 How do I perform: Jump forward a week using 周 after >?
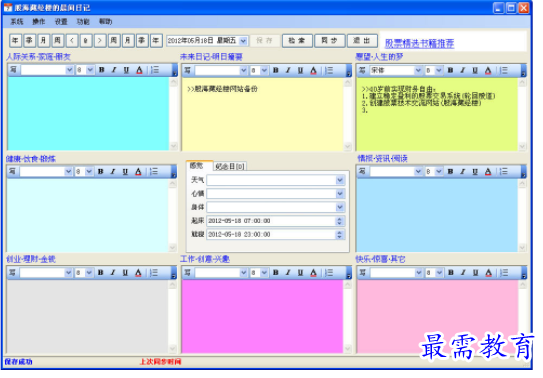click(x=114, y=41)
